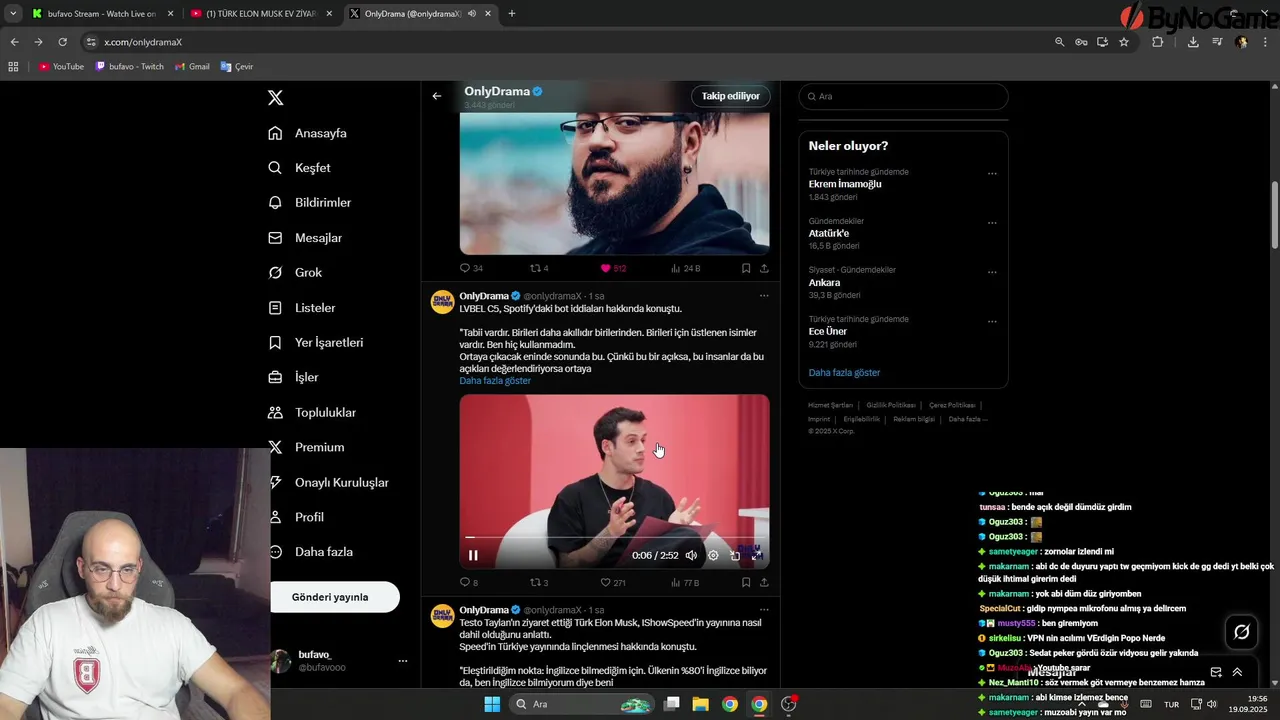Open File Explorer from taskbar

pos(700,704)
